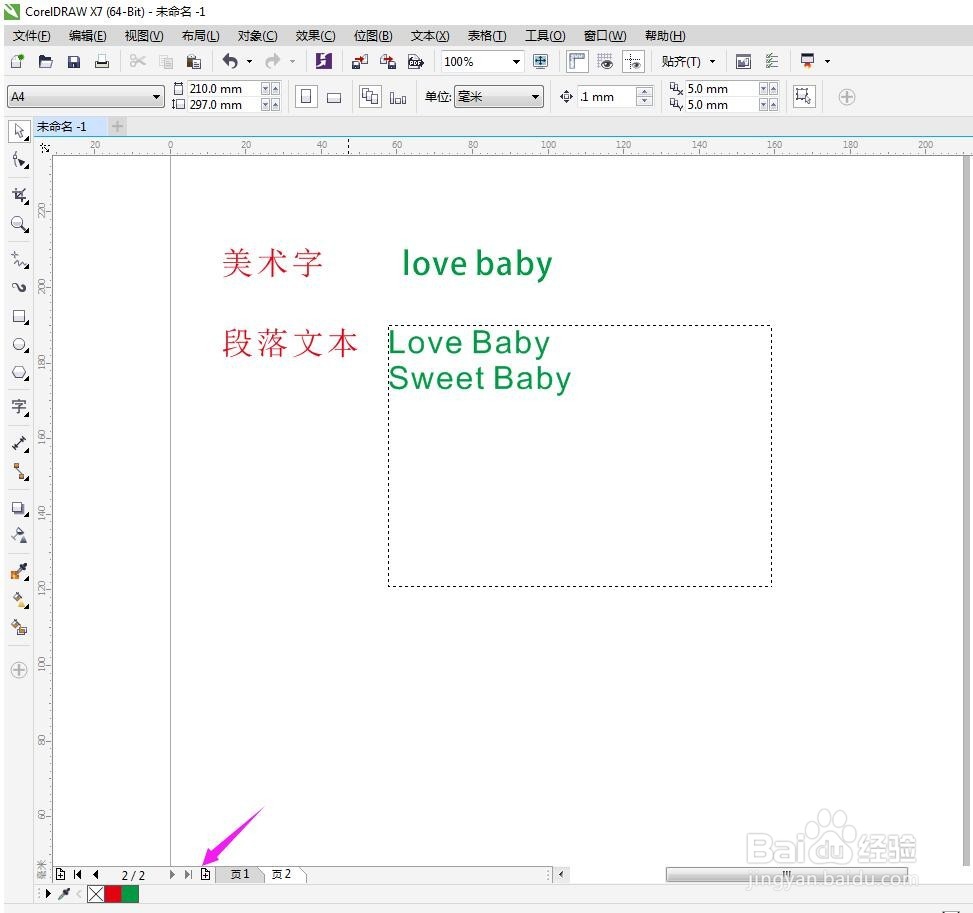Select the Interactive Fill tool
Screen dimensions: 973x913
(19, 600)
